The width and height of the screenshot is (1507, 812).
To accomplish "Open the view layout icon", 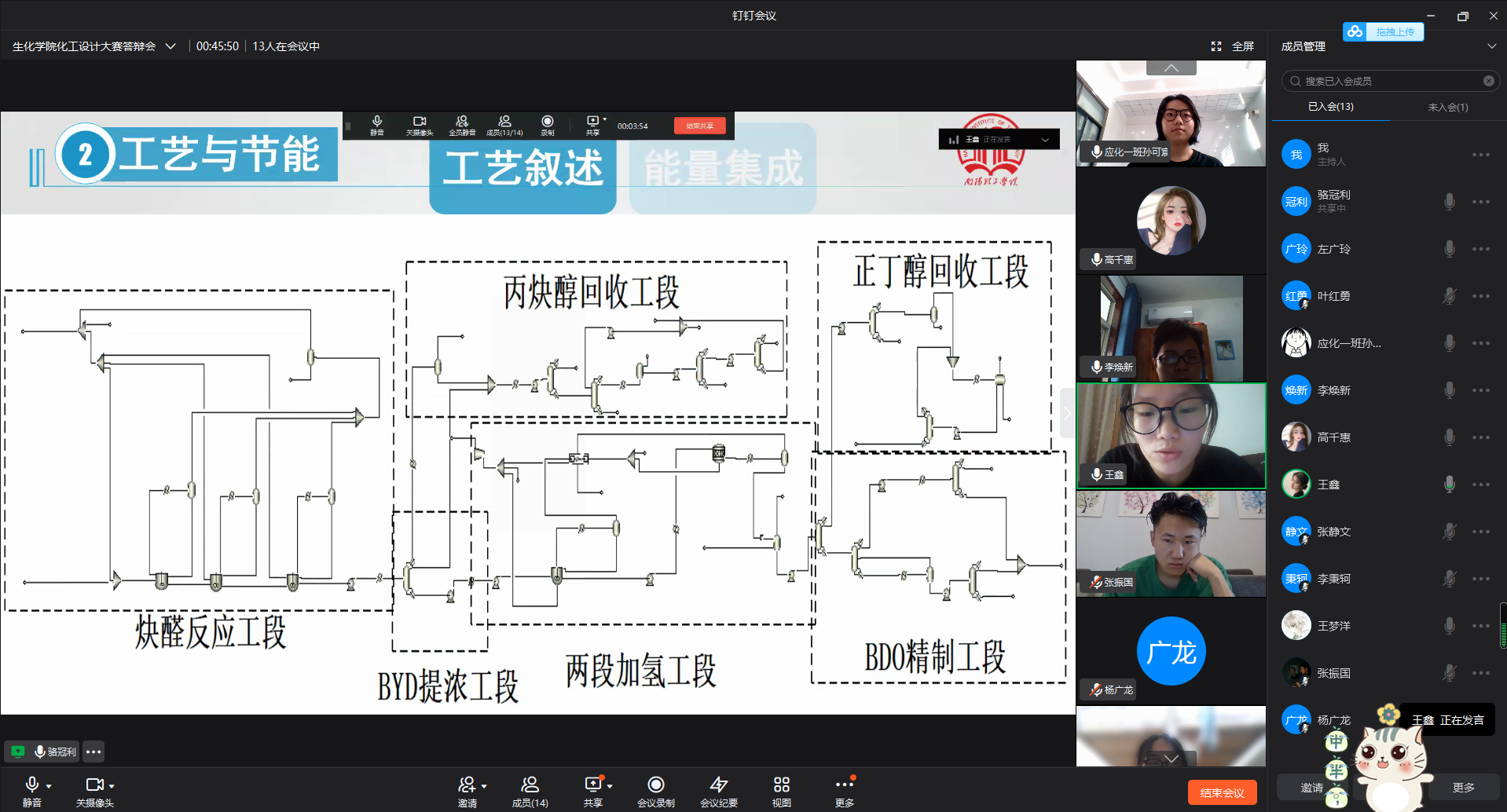I will point(781,785).
